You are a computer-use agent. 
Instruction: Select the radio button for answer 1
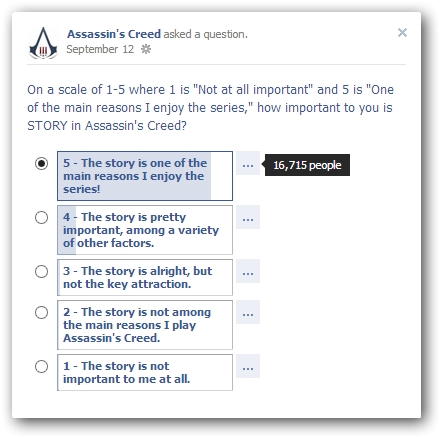click(x=41, y=366)
